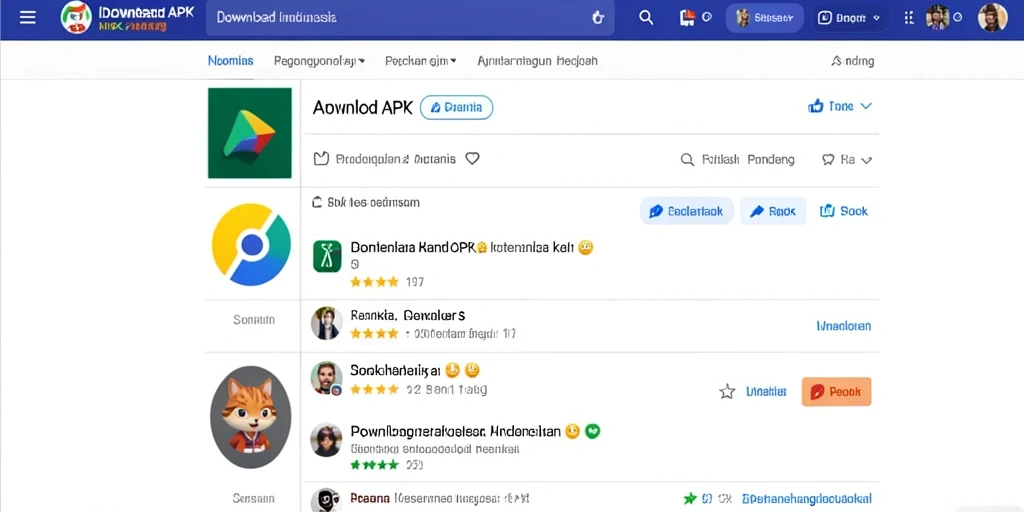Click the Boom header button
The width and height of the screenshot is (1024, 512).
850,18
